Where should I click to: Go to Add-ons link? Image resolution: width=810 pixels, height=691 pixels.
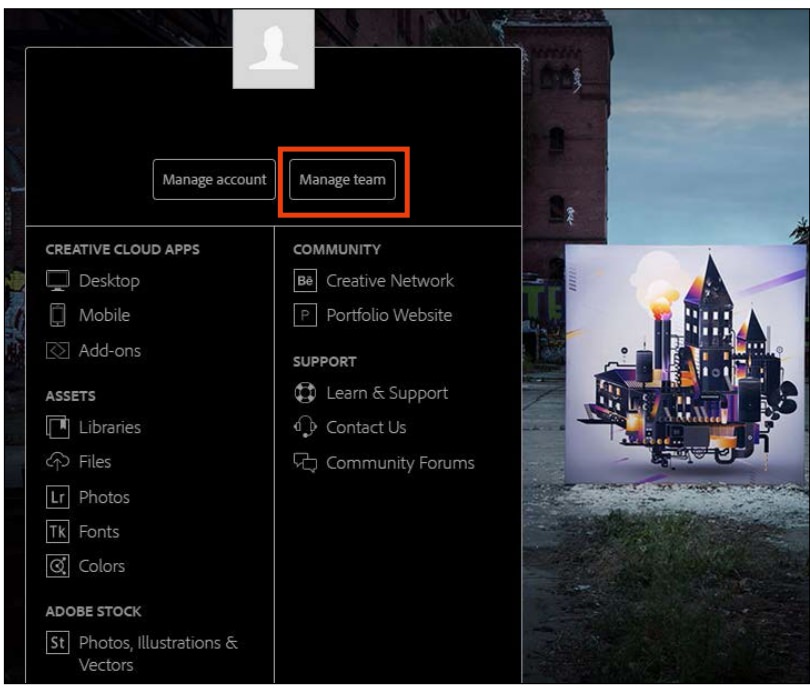coord(110,351)
